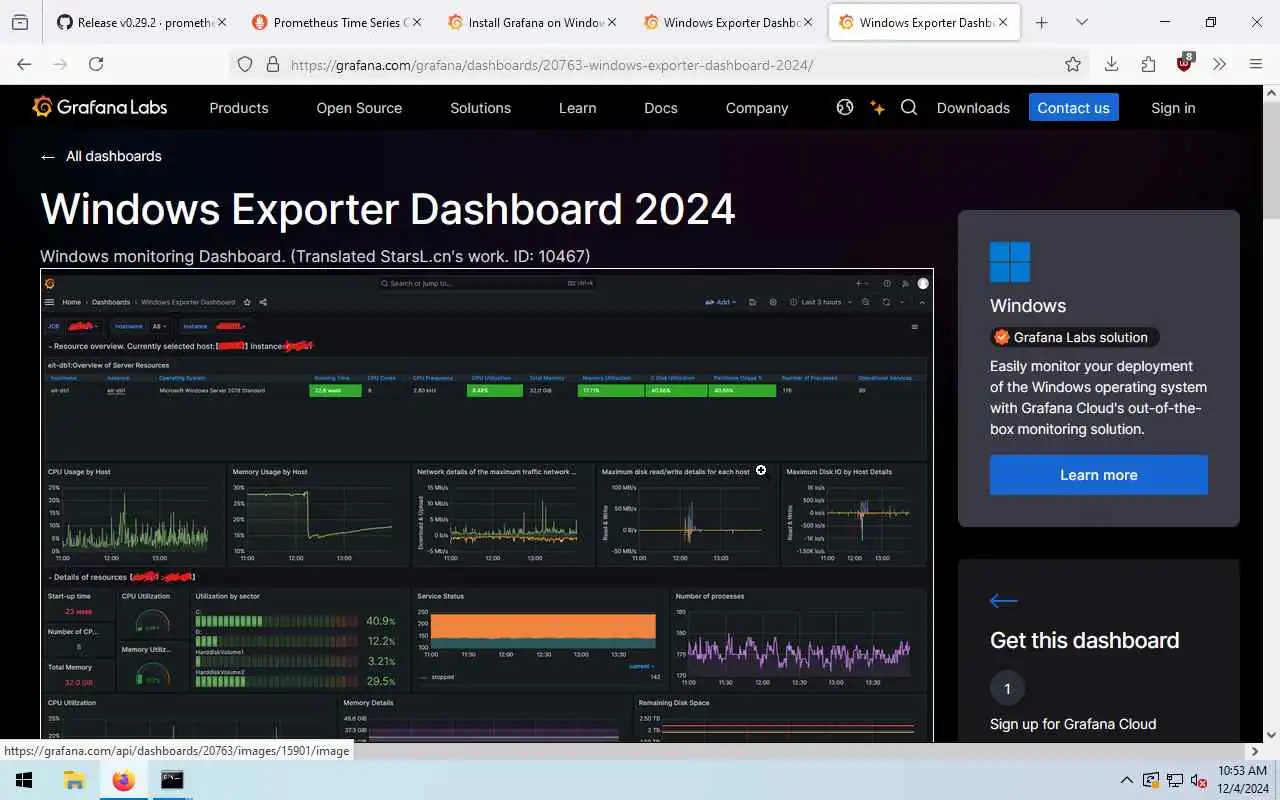Click the sparkle AI assistant icon

click(877, 107)
